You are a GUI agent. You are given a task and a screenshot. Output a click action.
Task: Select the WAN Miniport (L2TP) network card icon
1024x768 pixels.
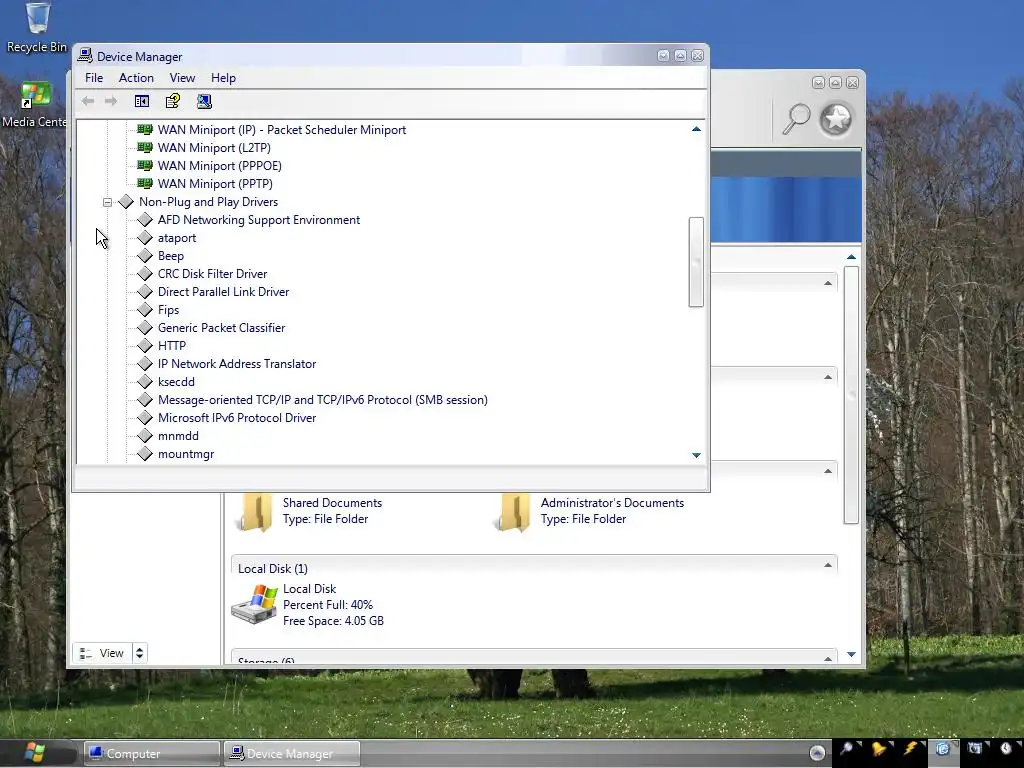click(145, 148)
